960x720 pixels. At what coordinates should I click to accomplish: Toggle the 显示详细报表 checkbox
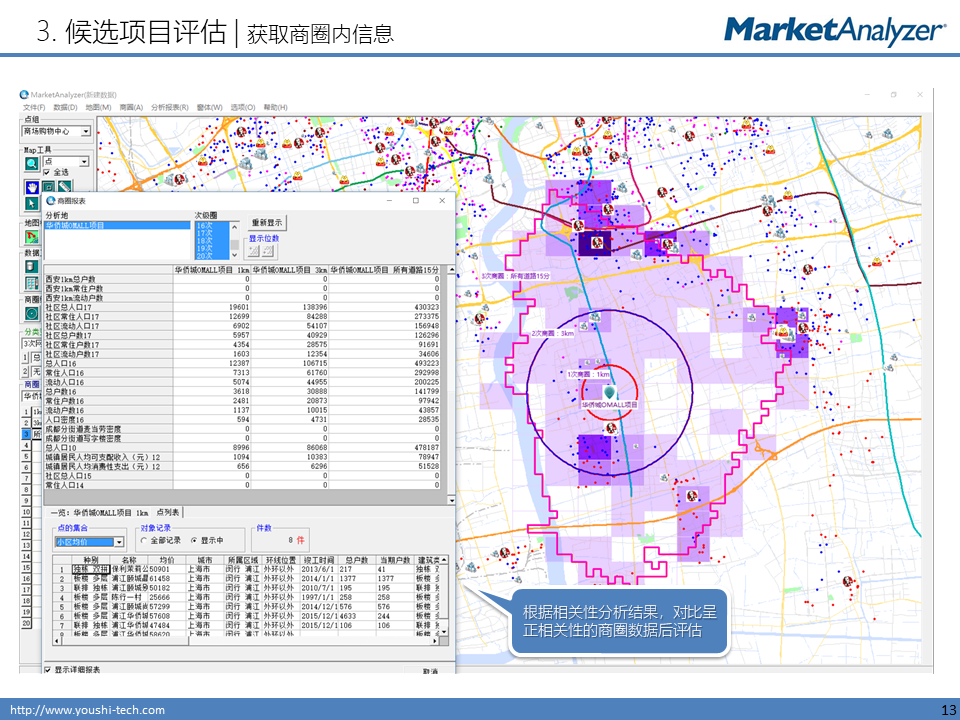[x=48, y=670]
